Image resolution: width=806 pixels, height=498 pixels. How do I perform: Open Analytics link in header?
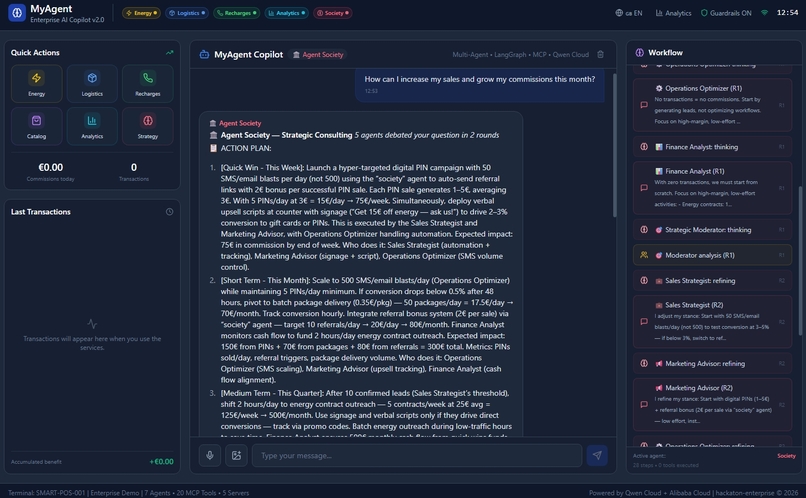(673, 13)
